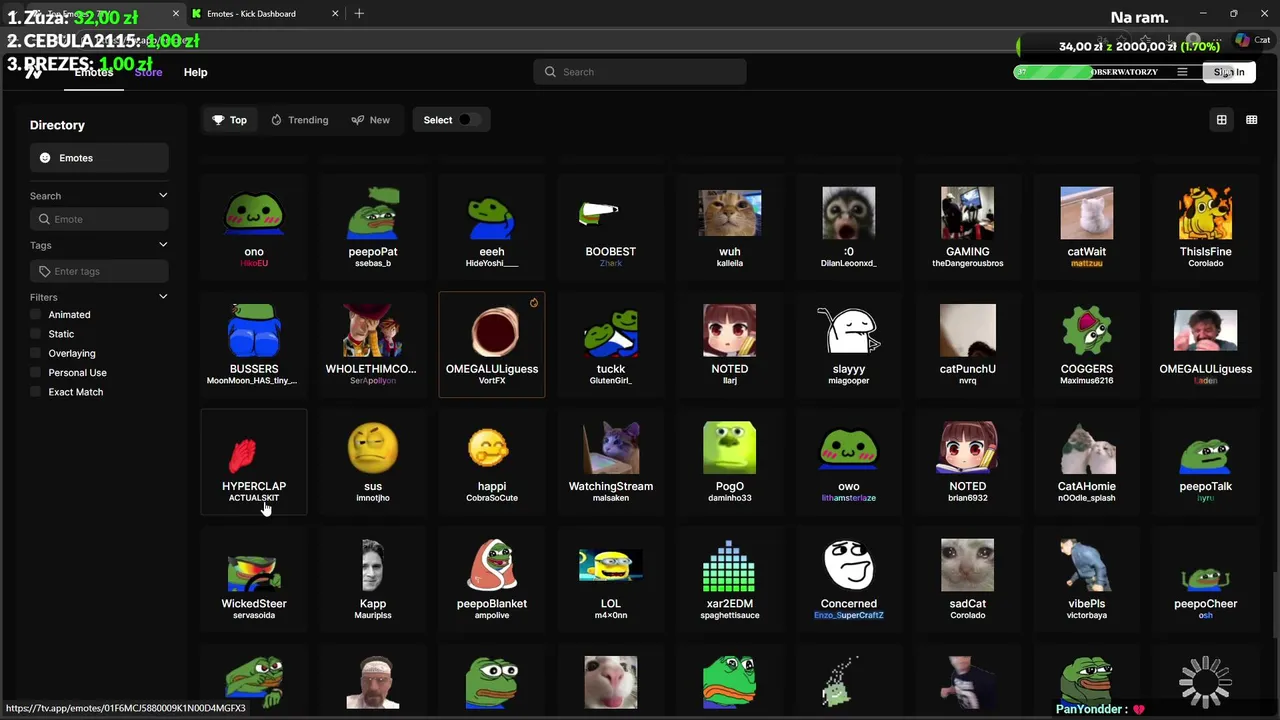The image size is (1280, 720).
Task: Show Trending emotes
Action: 300,120
